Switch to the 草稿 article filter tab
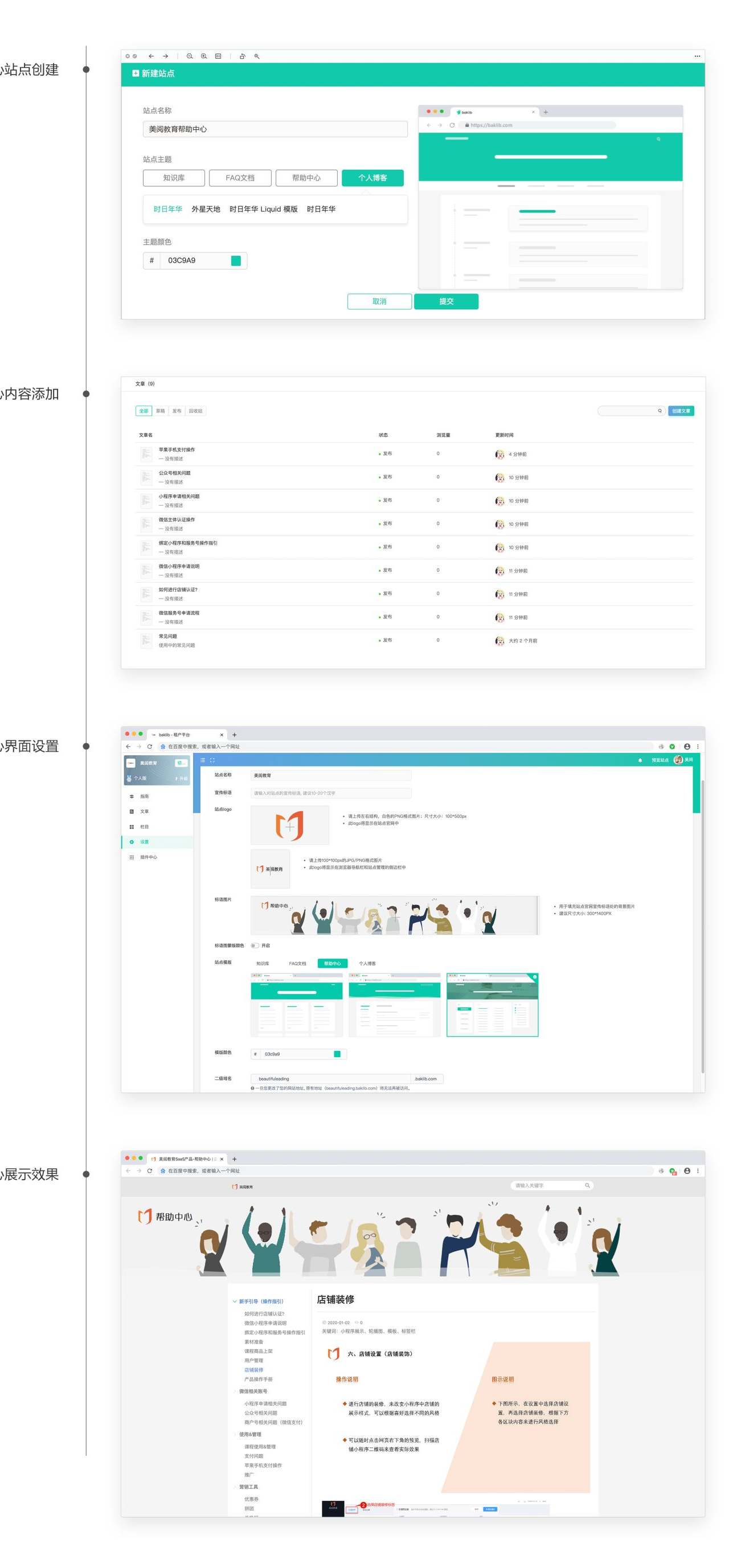Screen dimensions: 745x1568 tap(160, 411)
